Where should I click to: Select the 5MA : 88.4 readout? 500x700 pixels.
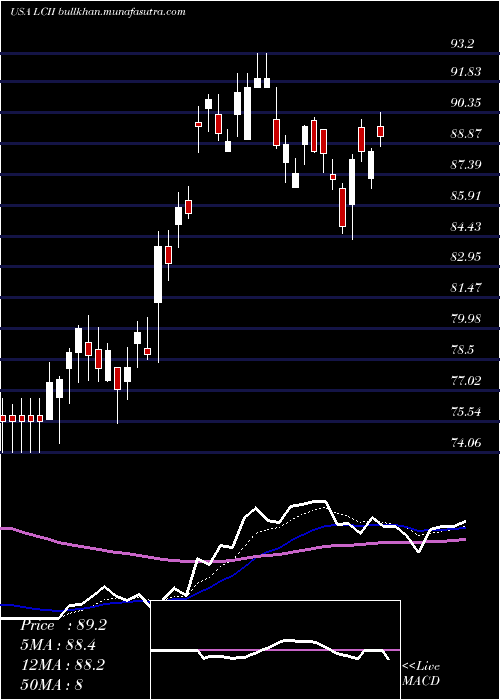58,645
